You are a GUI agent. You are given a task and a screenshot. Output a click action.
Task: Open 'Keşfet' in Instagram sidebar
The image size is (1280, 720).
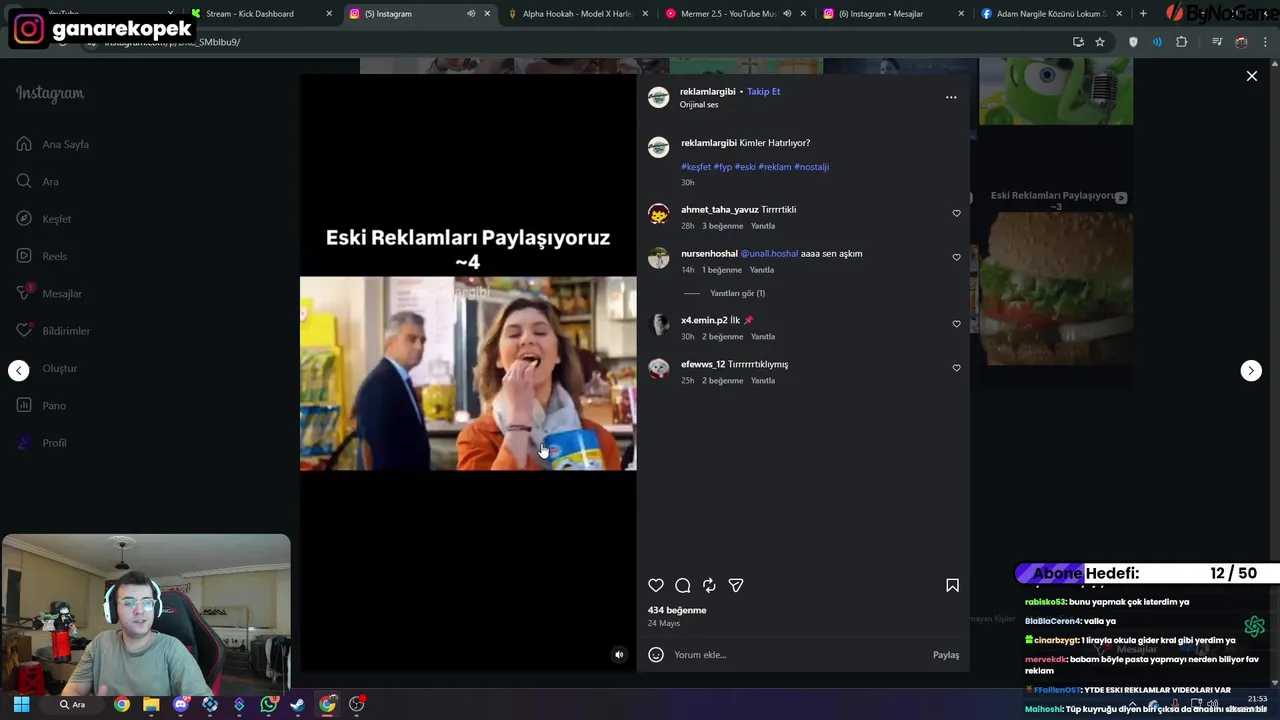click(x=45, y=219)
